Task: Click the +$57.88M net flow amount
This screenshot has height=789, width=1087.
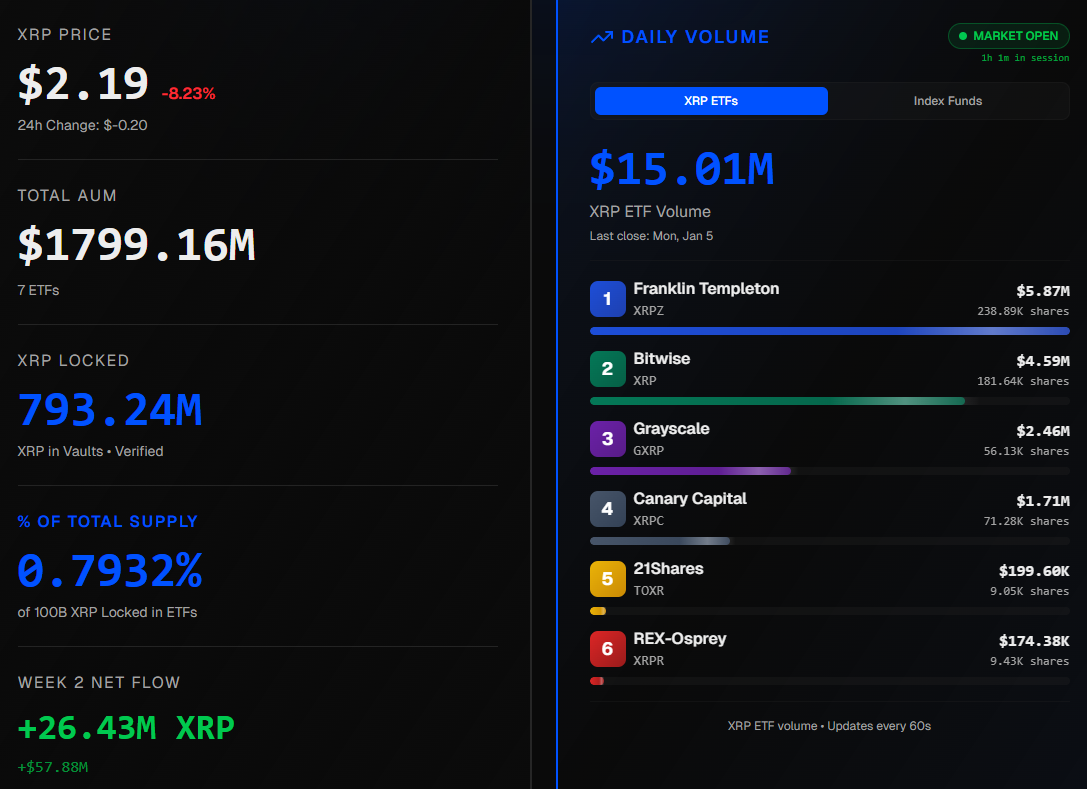Action: (53, 767)
